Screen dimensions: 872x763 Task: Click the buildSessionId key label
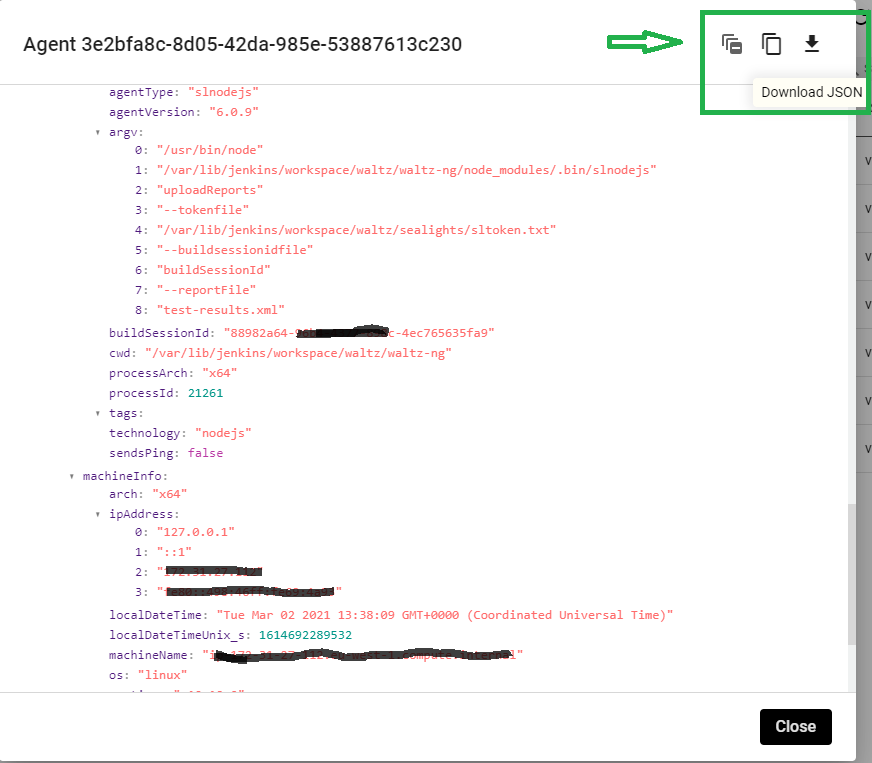(x=161, y=332)
